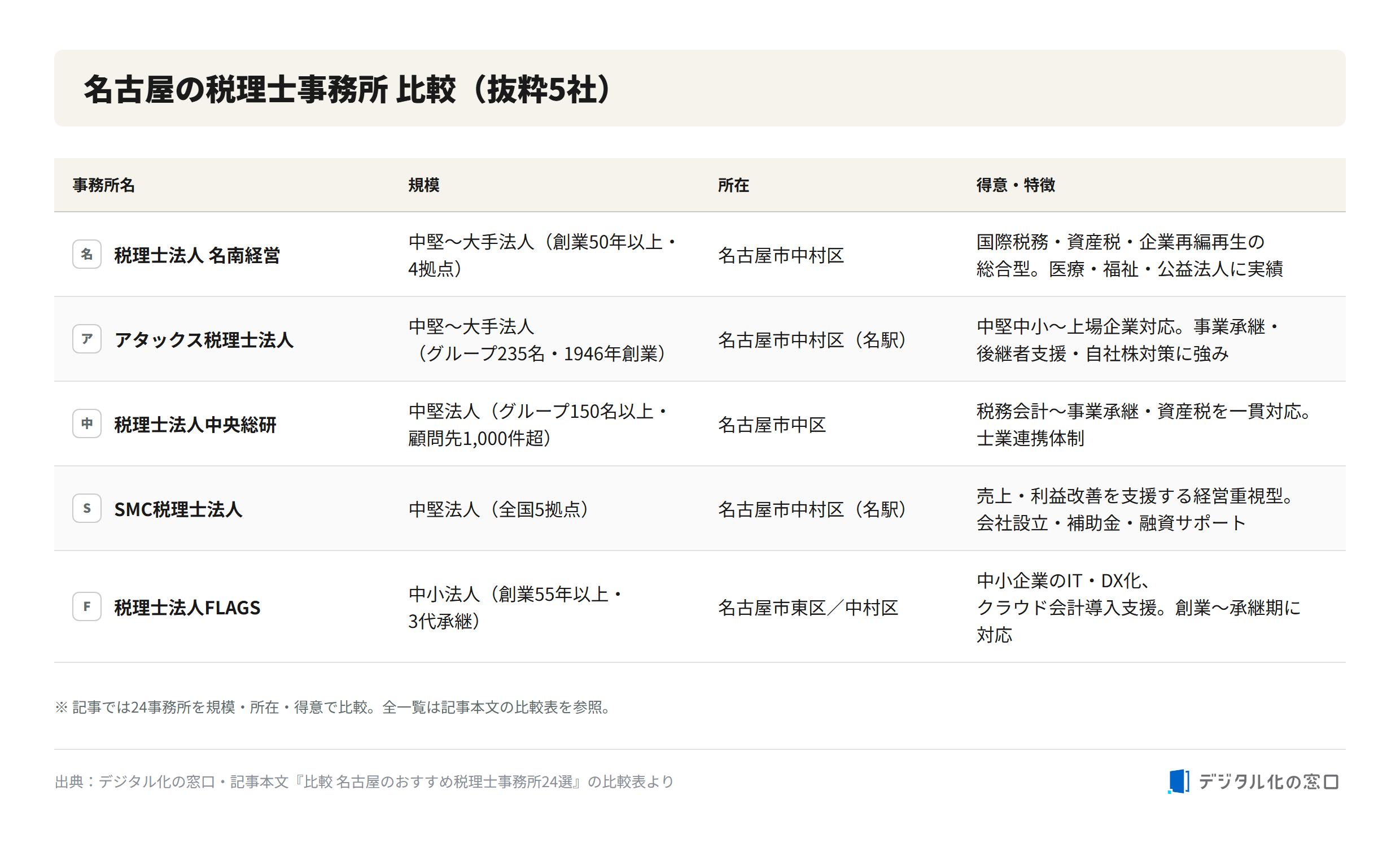Select the name 税理士法人中央総研
The image size is (1400, 847).
pyautogui.click(x=195, y=425)
